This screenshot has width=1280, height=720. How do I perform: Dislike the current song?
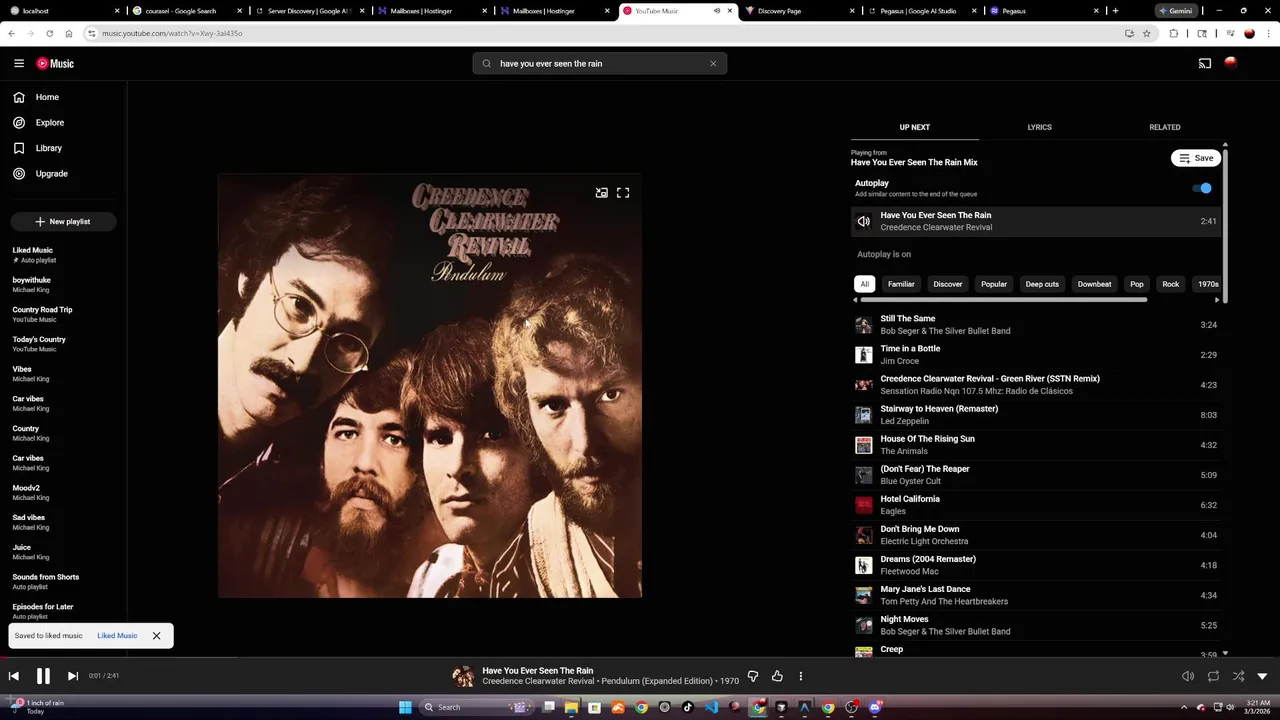pos(753,676)
